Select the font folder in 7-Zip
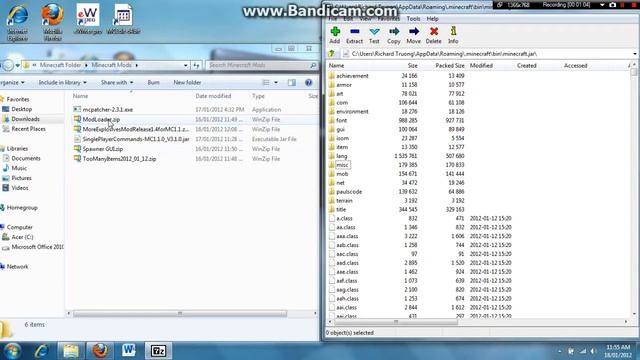640x360 pixels. coord(342,120)
